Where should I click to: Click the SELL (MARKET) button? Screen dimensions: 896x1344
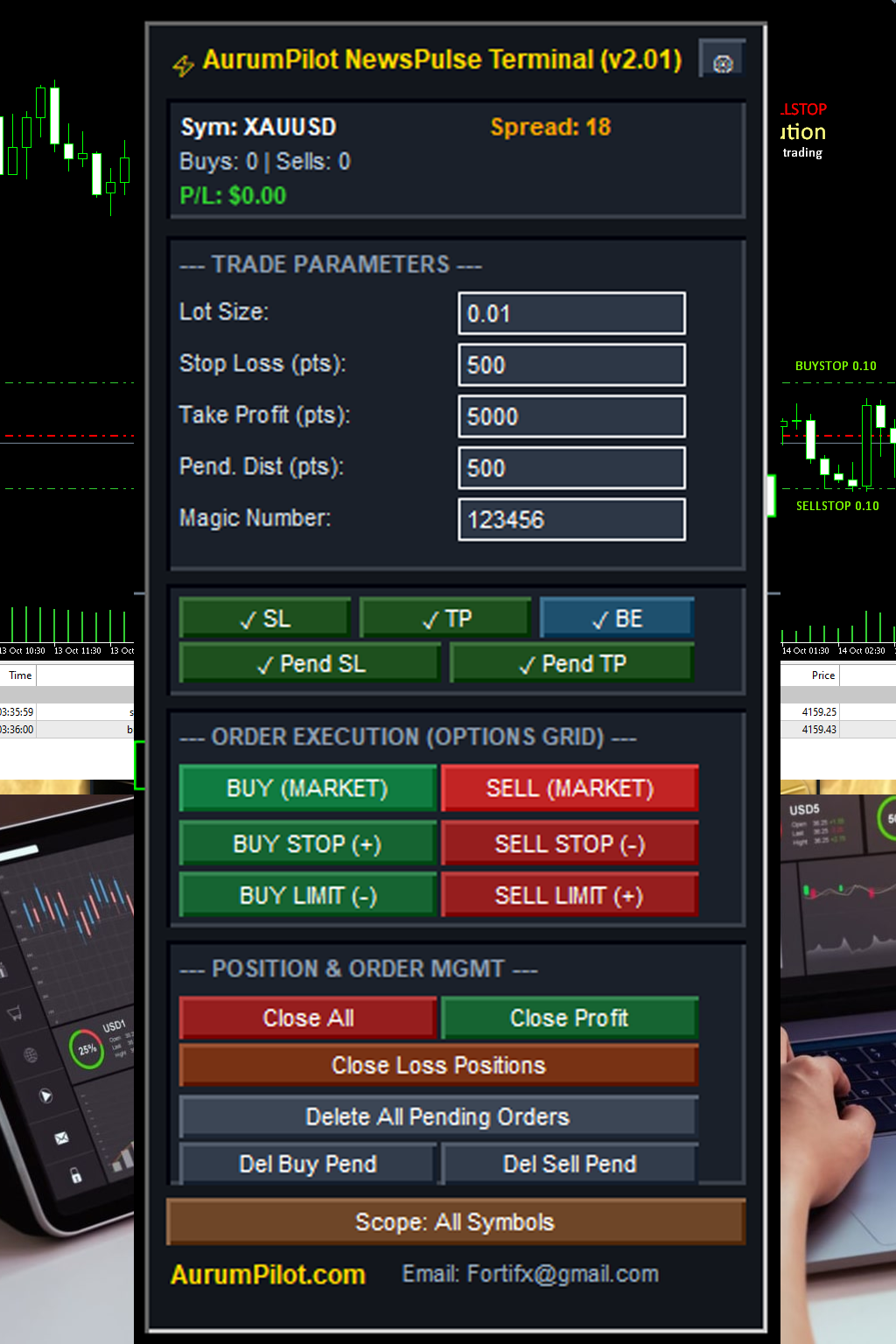click(x=570, y=788)
